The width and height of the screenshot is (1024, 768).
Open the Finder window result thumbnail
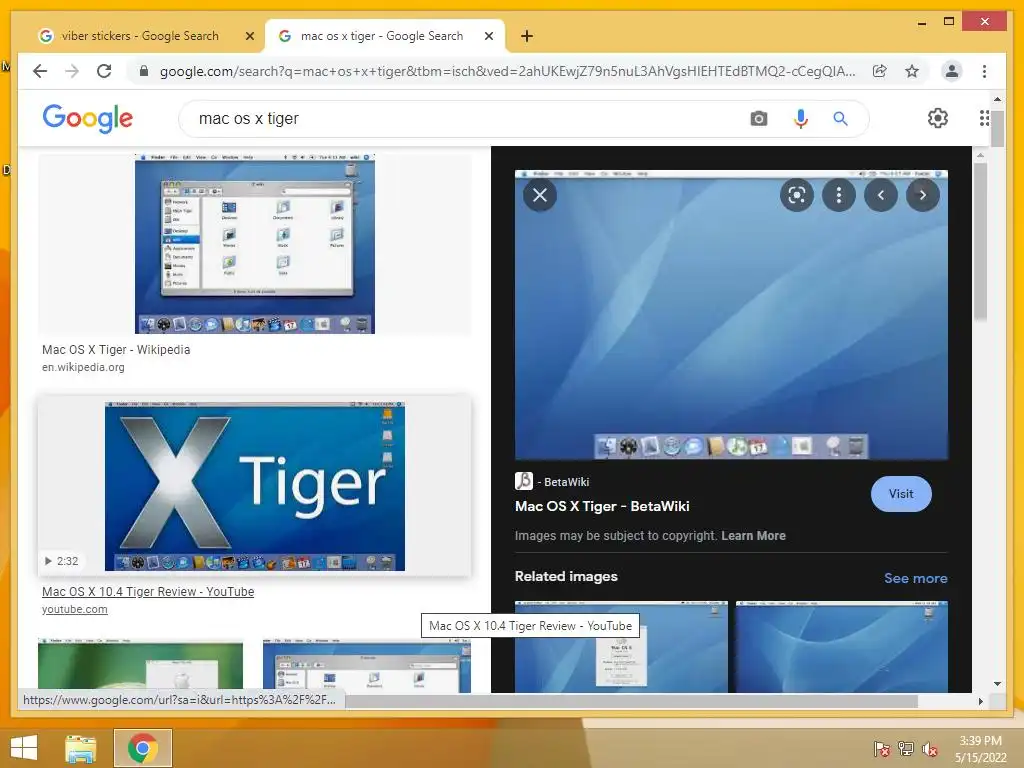point(366,665)
